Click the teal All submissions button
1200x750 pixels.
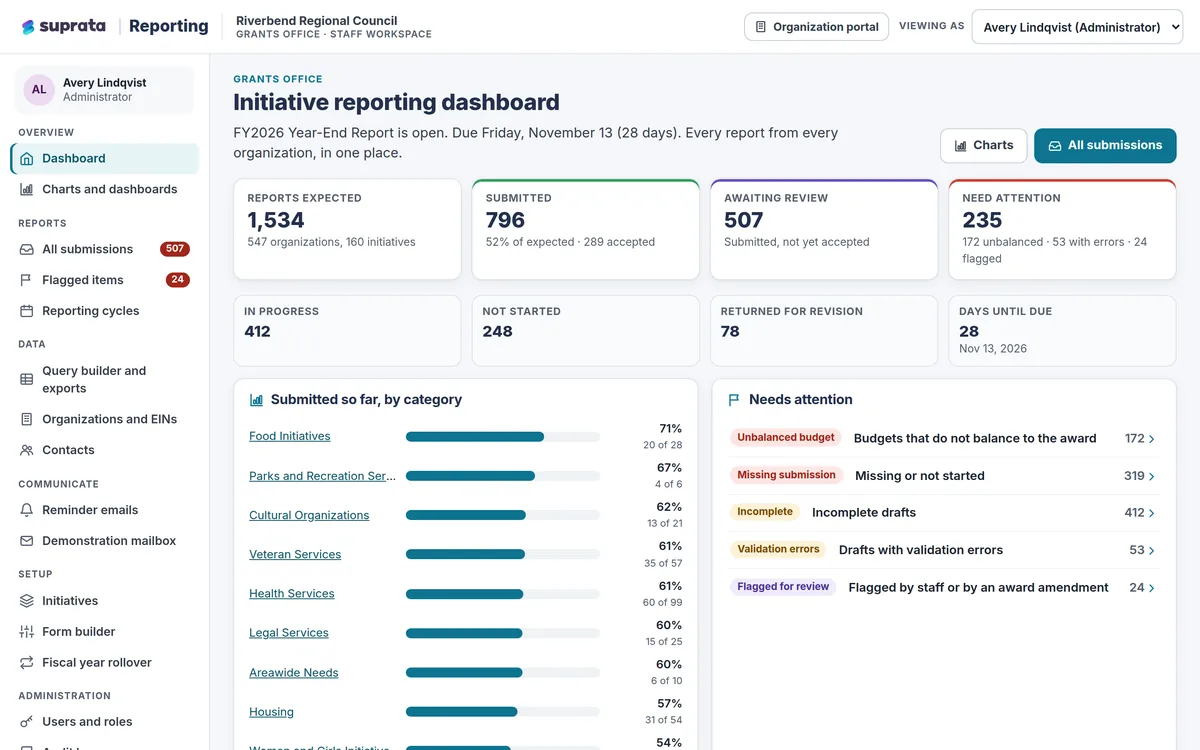1105,145
